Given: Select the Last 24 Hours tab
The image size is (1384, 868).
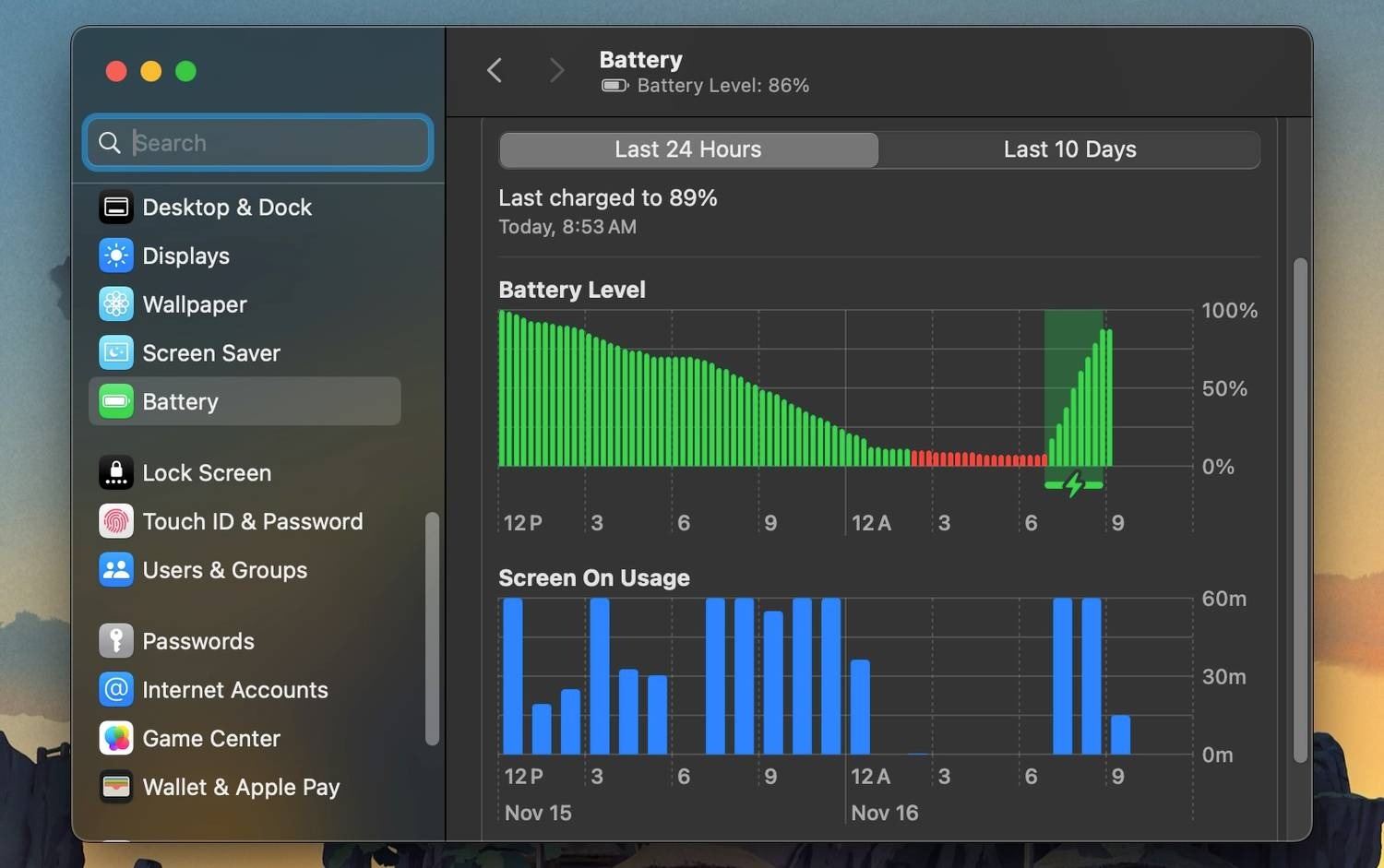Looking at the screenshot, I should point(688,149).
